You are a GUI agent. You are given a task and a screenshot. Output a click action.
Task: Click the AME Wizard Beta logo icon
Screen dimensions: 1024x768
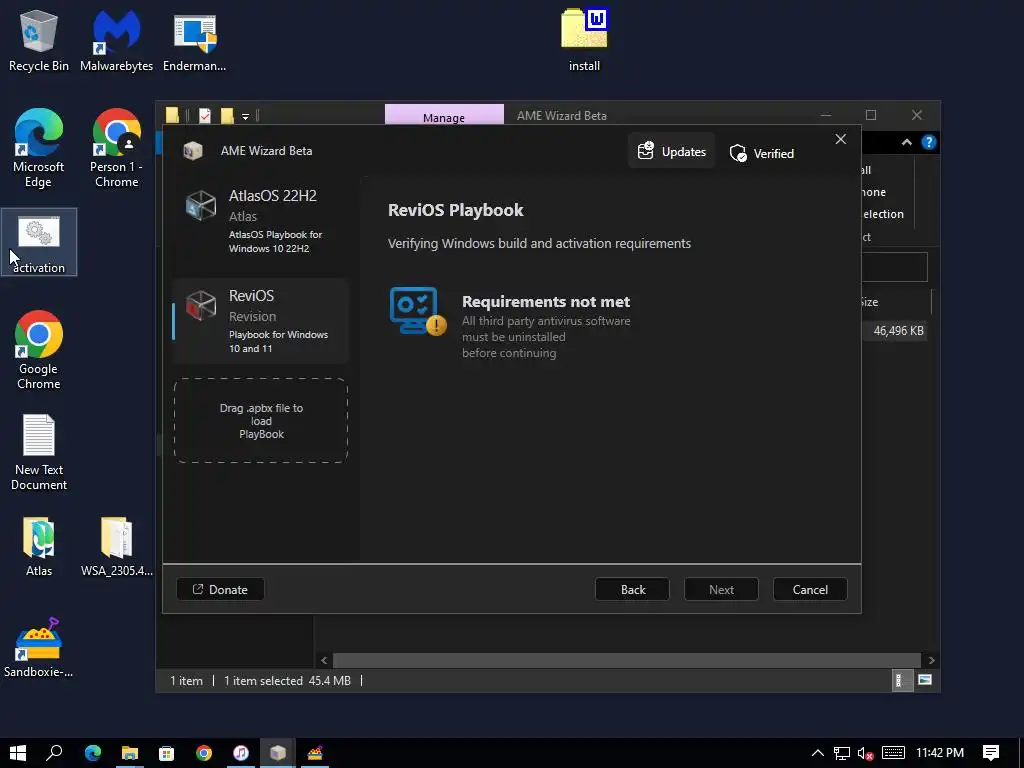click(193, 151)
